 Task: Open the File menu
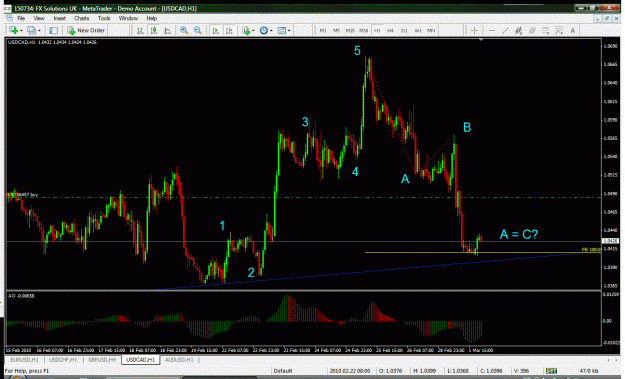click(21, 18)
